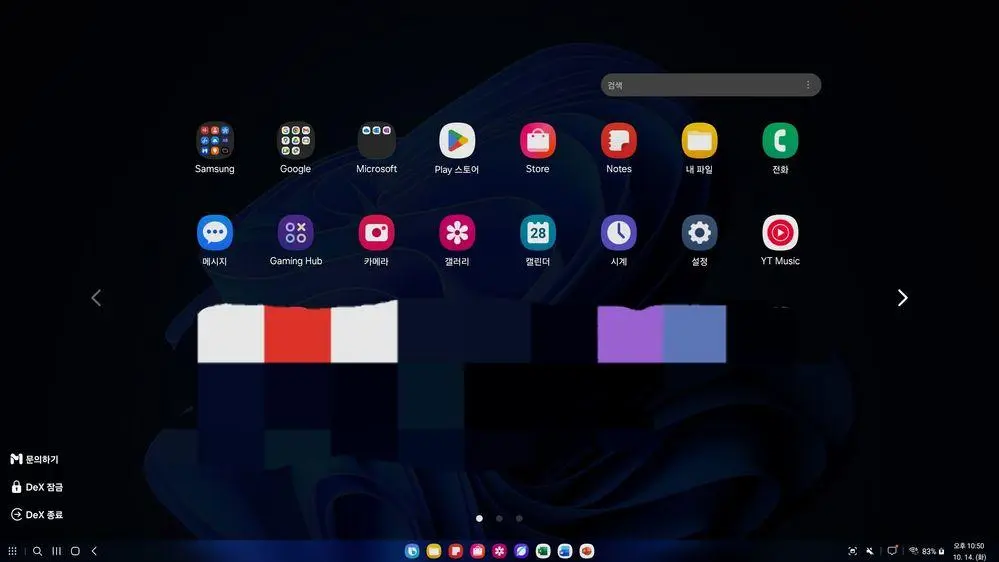Open Bixby from the taskbar
Viewport: 999px width, 562px height.
(412, 551)
